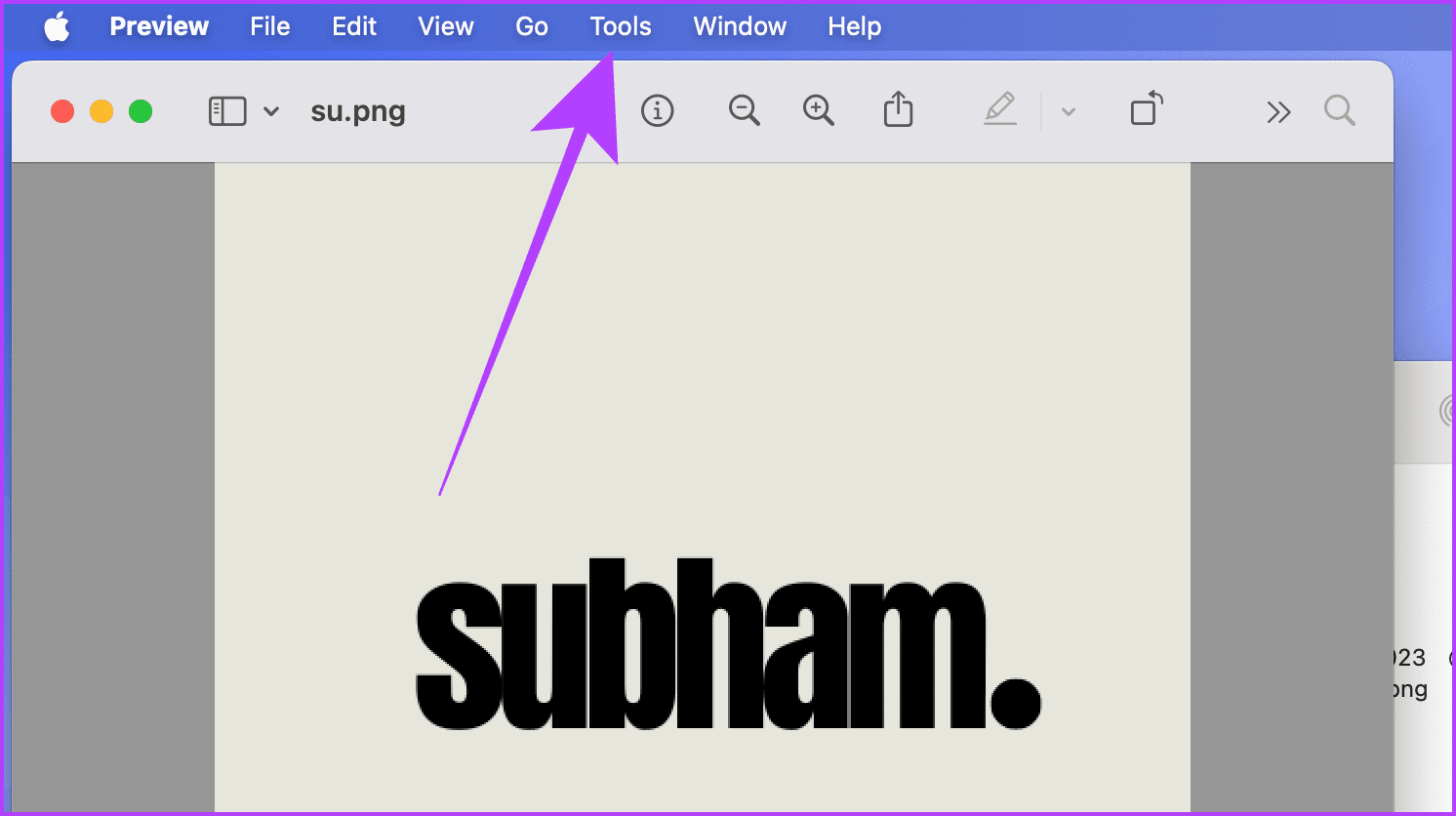Click the Info (i) toolbar icon
1456x816 pixels.
coord(657,110)
